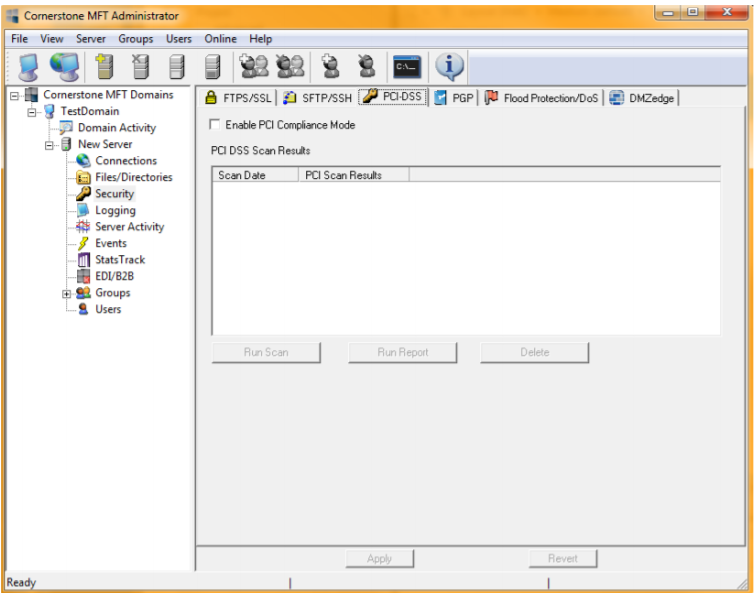Open the File menu
Screen dimensions: 754x593
[19, 39]
